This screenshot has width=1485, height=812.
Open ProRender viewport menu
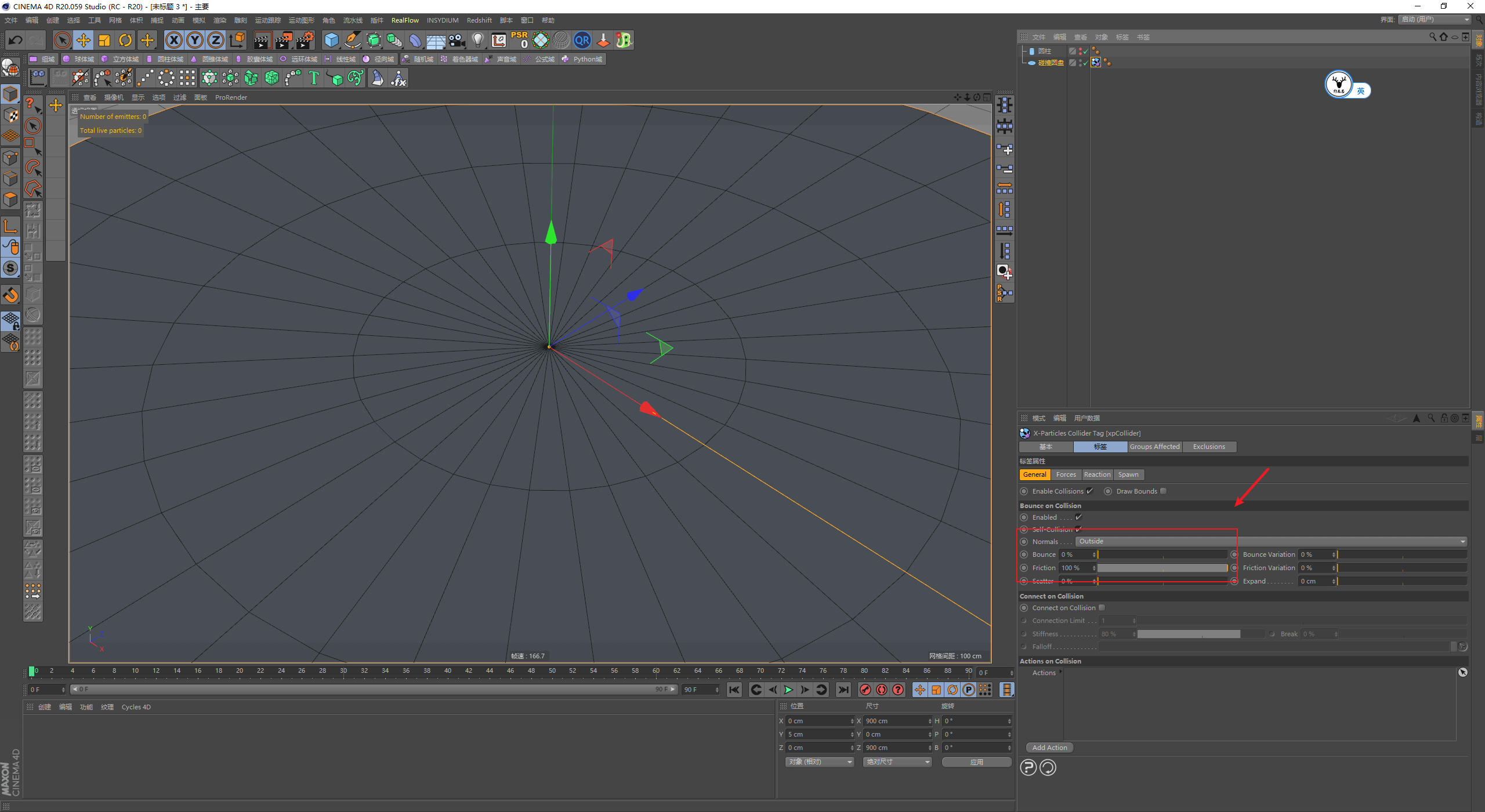231,97
